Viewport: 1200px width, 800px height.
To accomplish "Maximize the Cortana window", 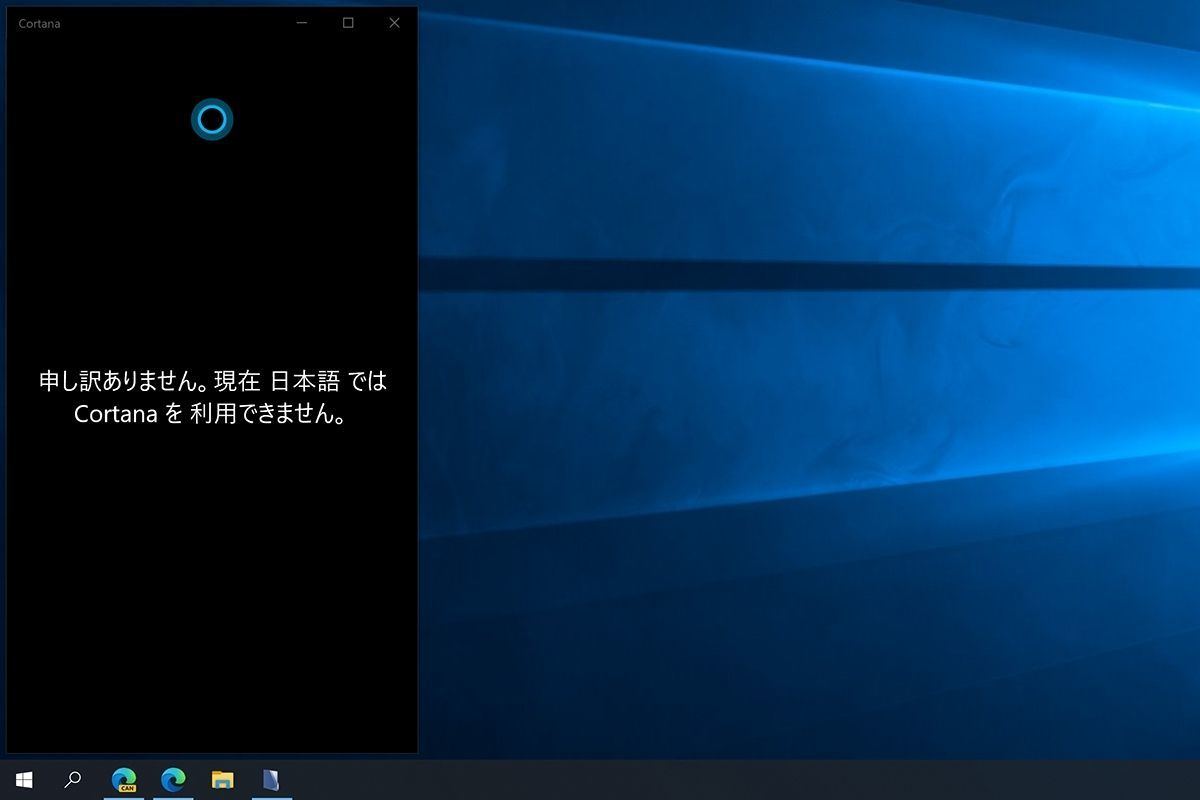I will [348, 23].
